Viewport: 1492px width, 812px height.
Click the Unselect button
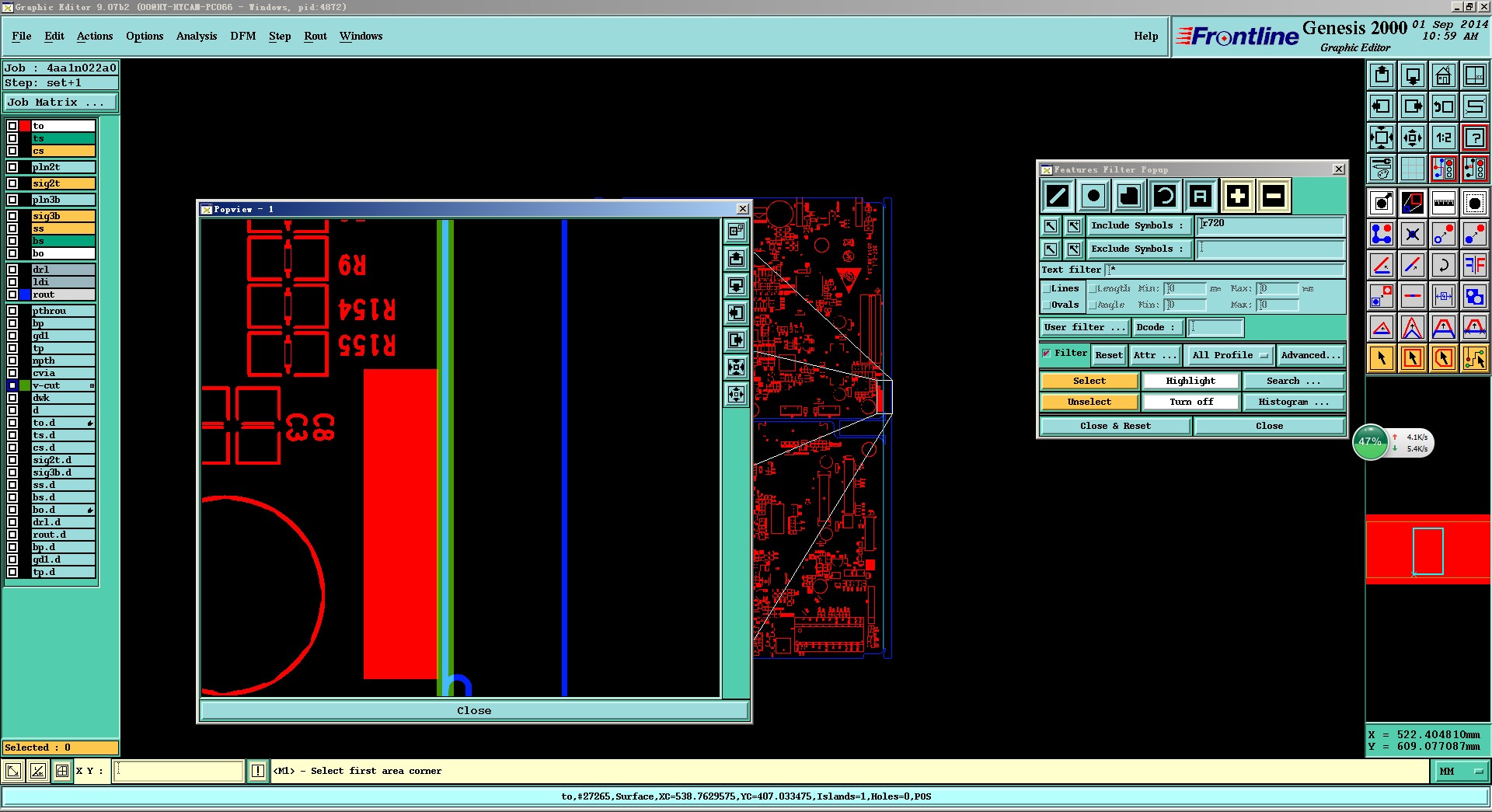point(1089,402)
